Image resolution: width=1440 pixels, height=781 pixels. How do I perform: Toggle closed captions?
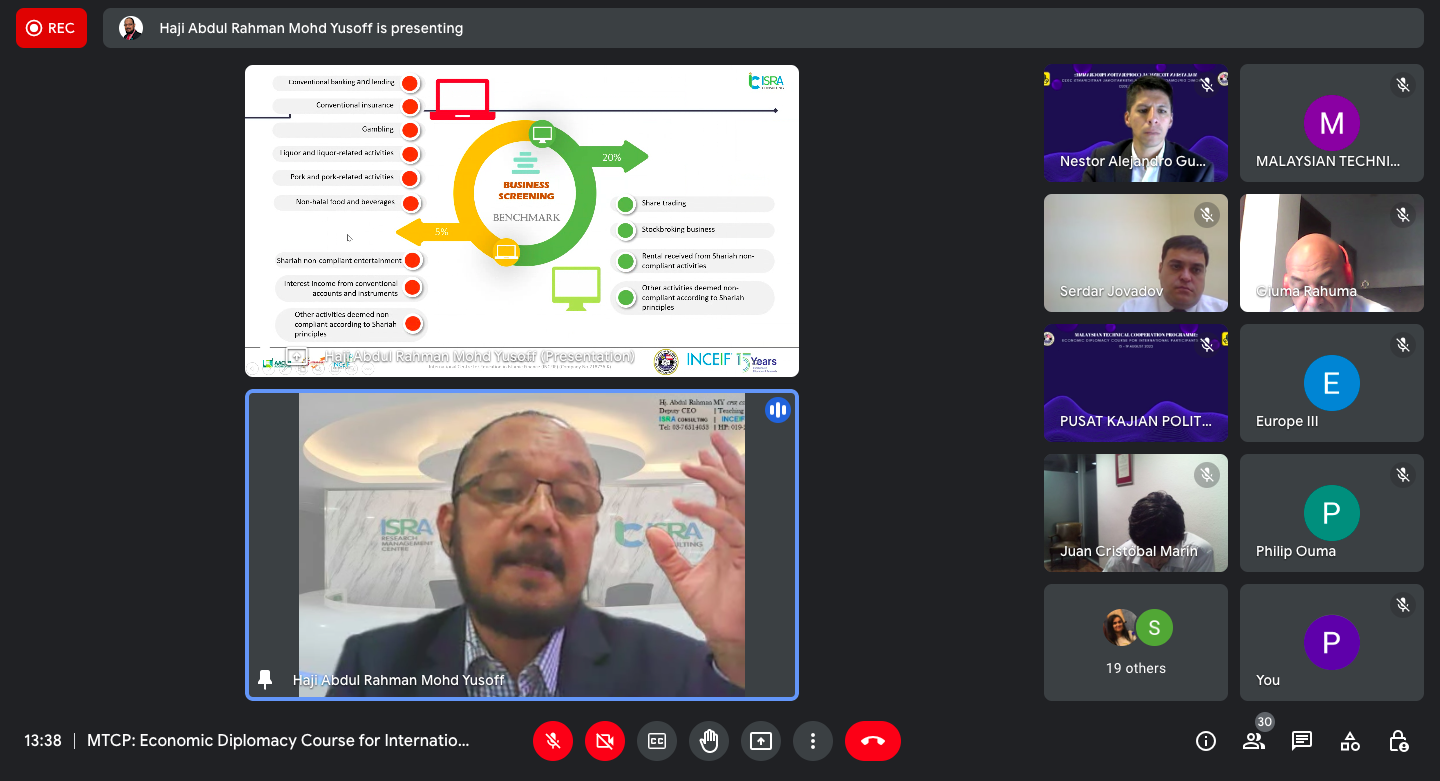pyautogui.click(x=657, y=741)
